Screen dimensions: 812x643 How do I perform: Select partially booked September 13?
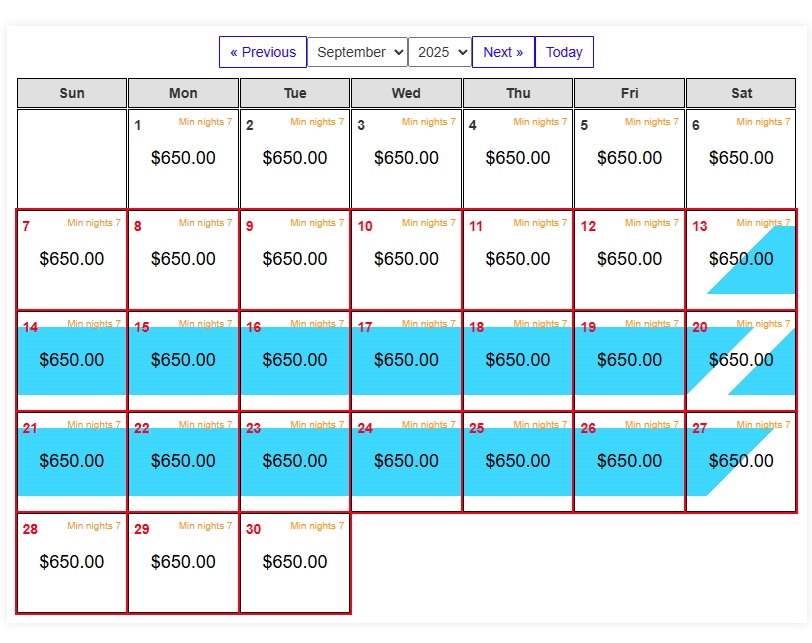741,259
